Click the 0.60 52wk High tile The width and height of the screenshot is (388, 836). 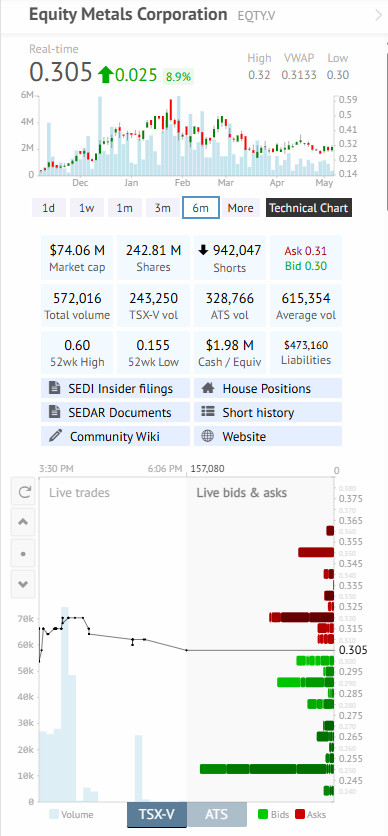(x=77, y=352)
